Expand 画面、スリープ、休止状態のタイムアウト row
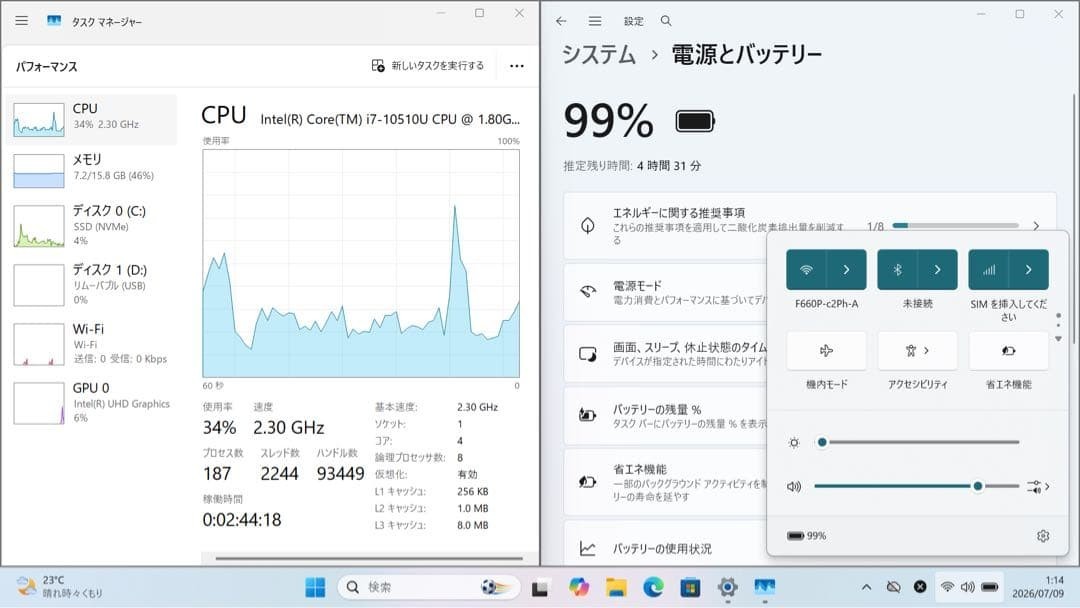Viewport: 1080px width, 608px height. coord(665,353)
